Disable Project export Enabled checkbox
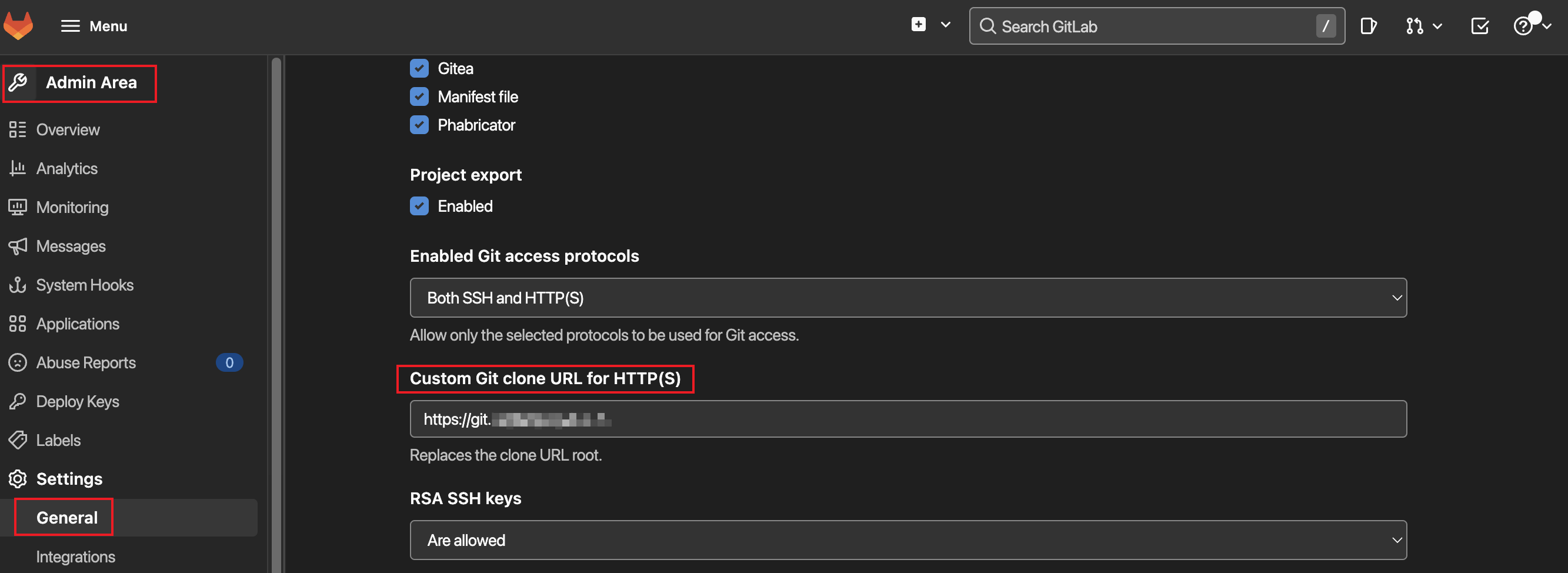 (x=419, y=206)
